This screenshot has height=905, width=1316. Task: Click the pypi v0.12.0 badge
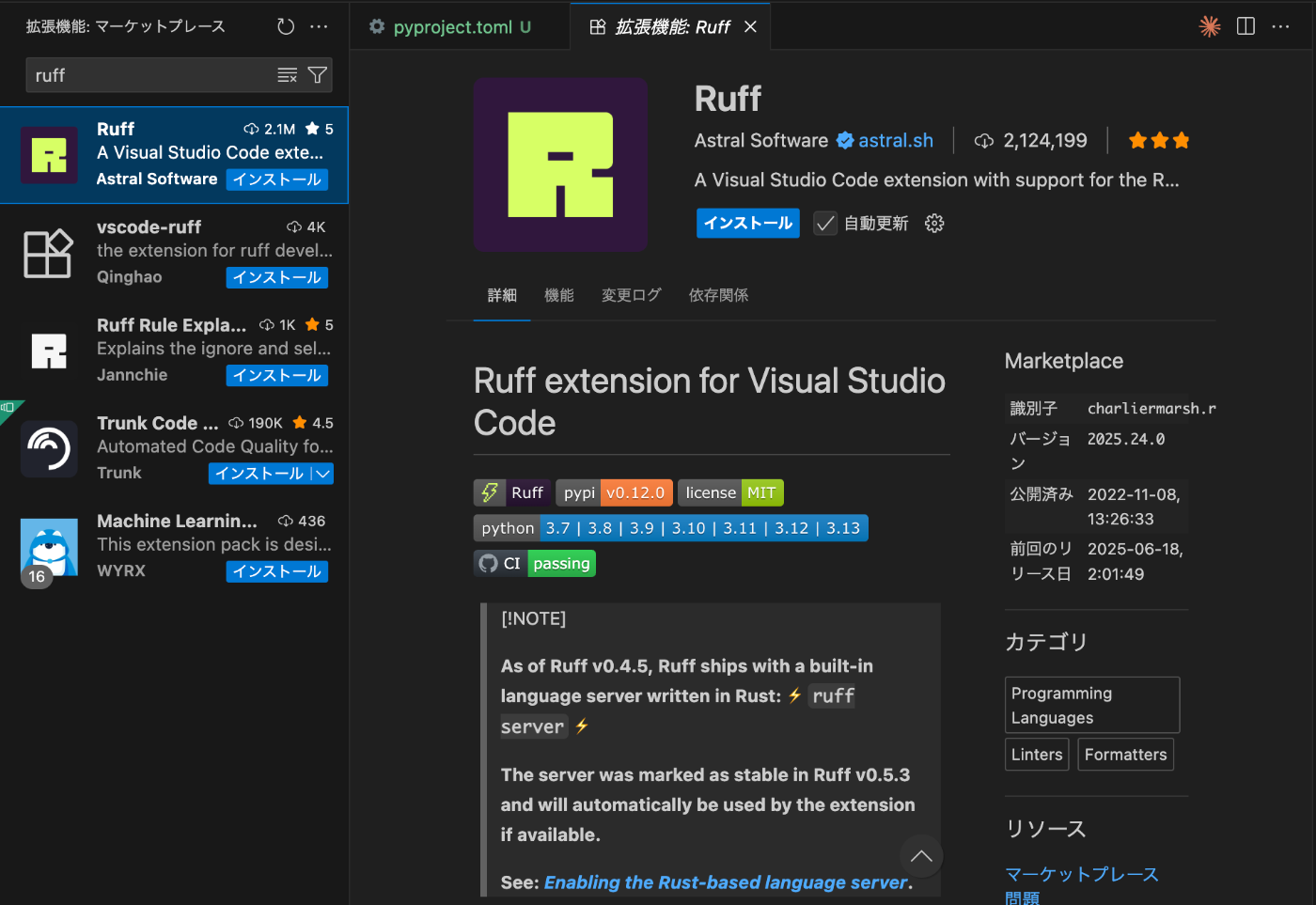tap(614, 492)
